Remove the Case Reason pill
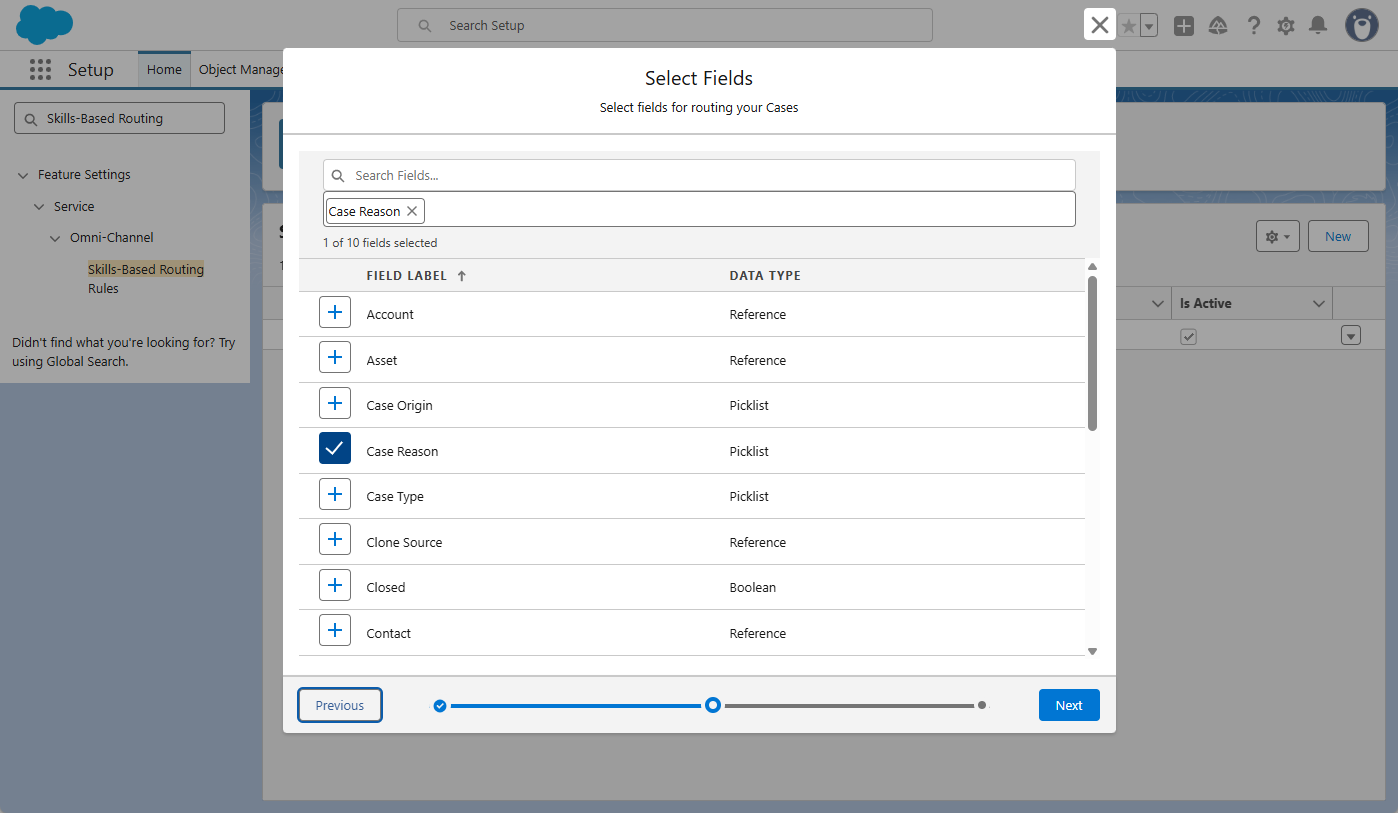The image size is (1398, 813). coord(412,211)
